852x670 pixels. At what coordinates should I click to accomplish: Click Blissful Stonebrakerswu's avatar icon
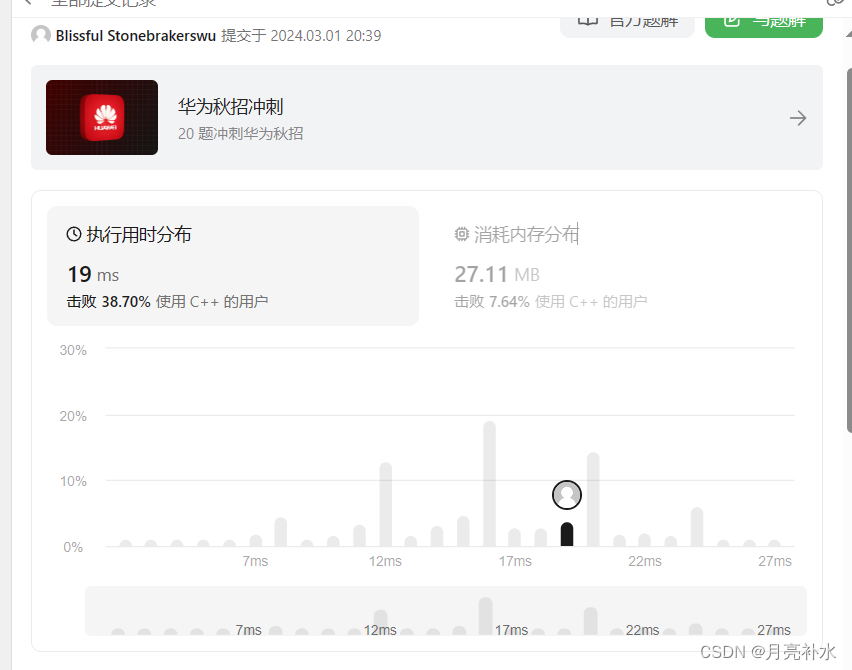[40, 35]
